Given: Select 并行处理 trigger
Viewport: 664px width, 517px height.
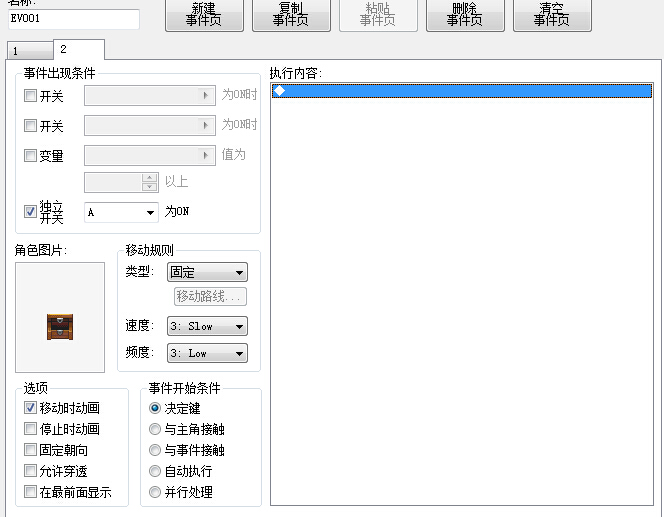Looking at the screenshot, I should click(155, 492).
